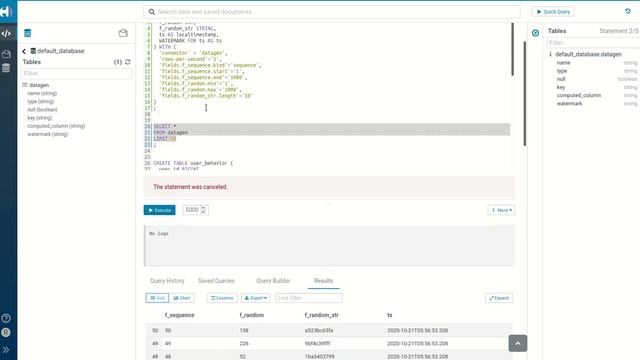Click the results Live filter field

tap(309, 298)
